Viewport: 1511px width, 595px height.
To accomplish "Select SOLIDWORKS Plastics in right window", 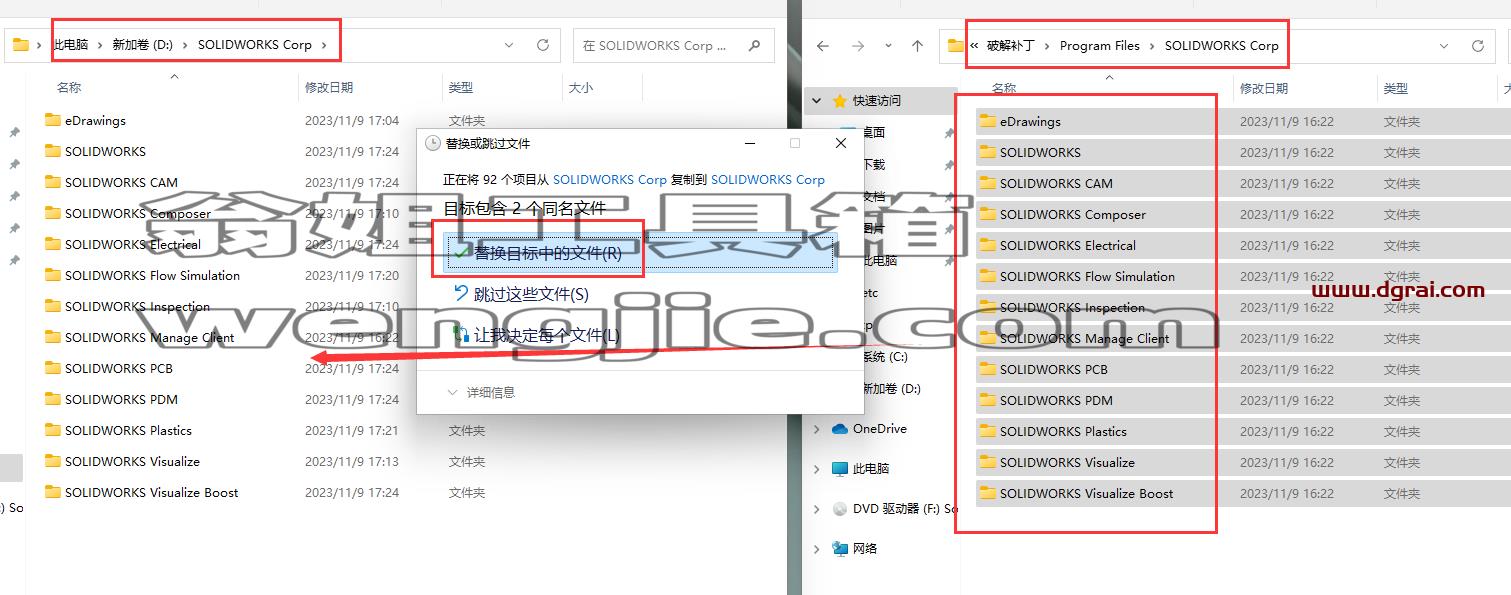I will point(1063,431).
